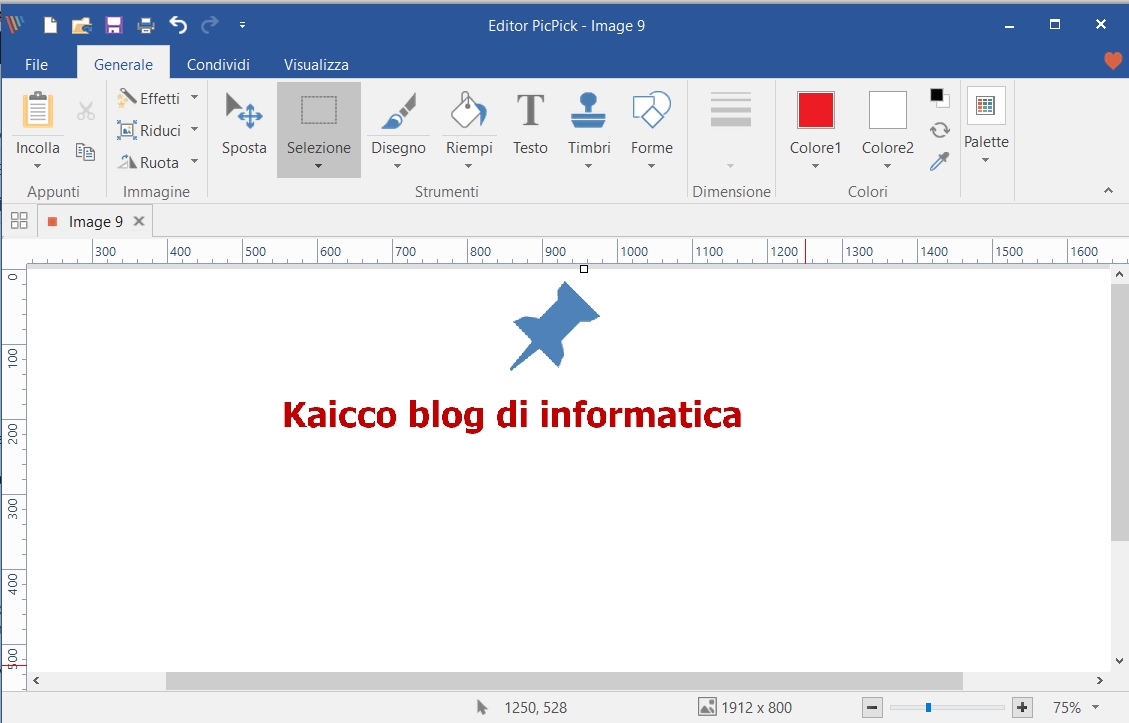Expand Colore1 dropdown arrow
The height and width of the screenshot is (723, 1129).
click(815, 166)
